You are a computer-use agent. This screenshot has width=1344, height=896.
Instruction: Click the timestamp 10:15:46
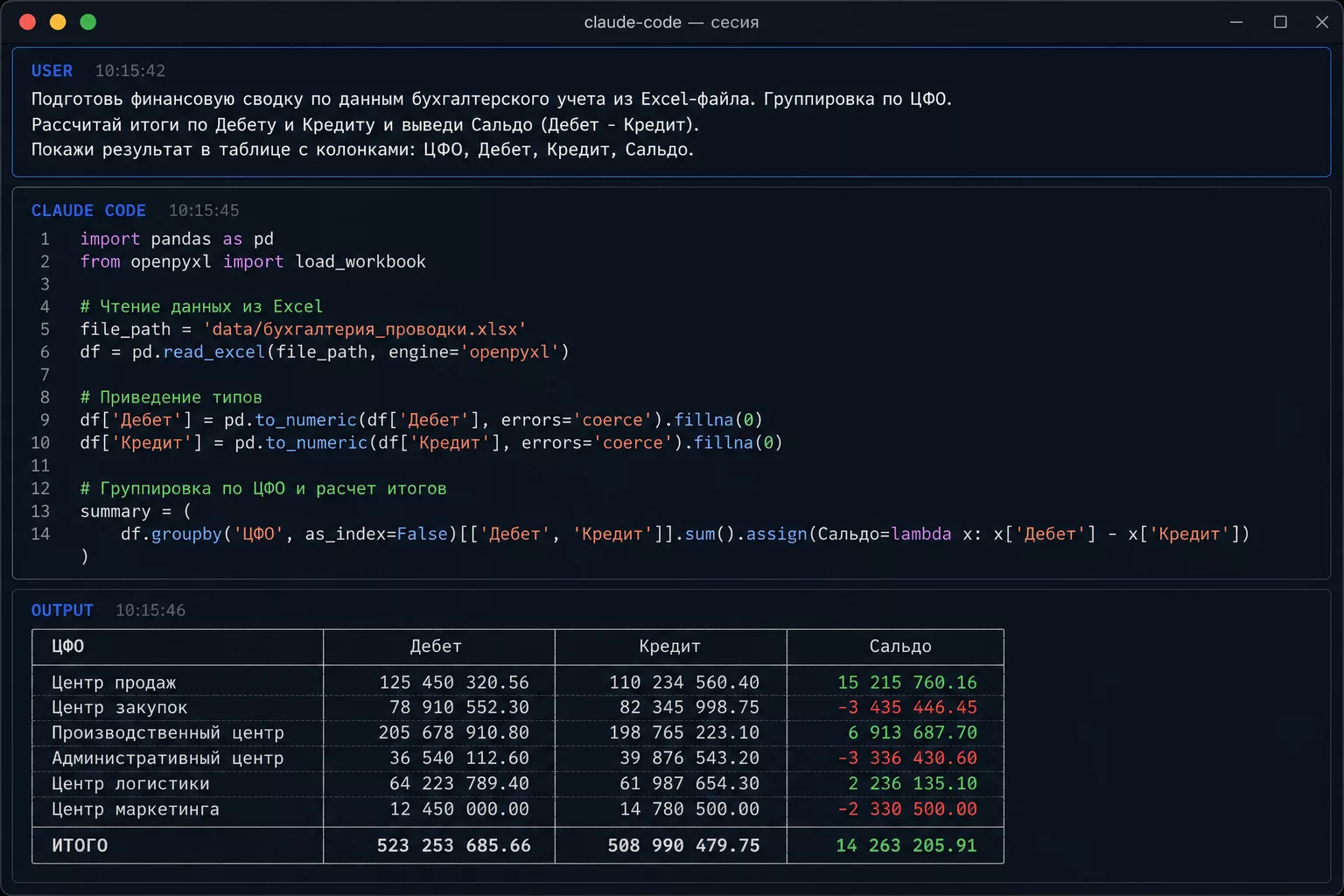click(x=150, y=611)
